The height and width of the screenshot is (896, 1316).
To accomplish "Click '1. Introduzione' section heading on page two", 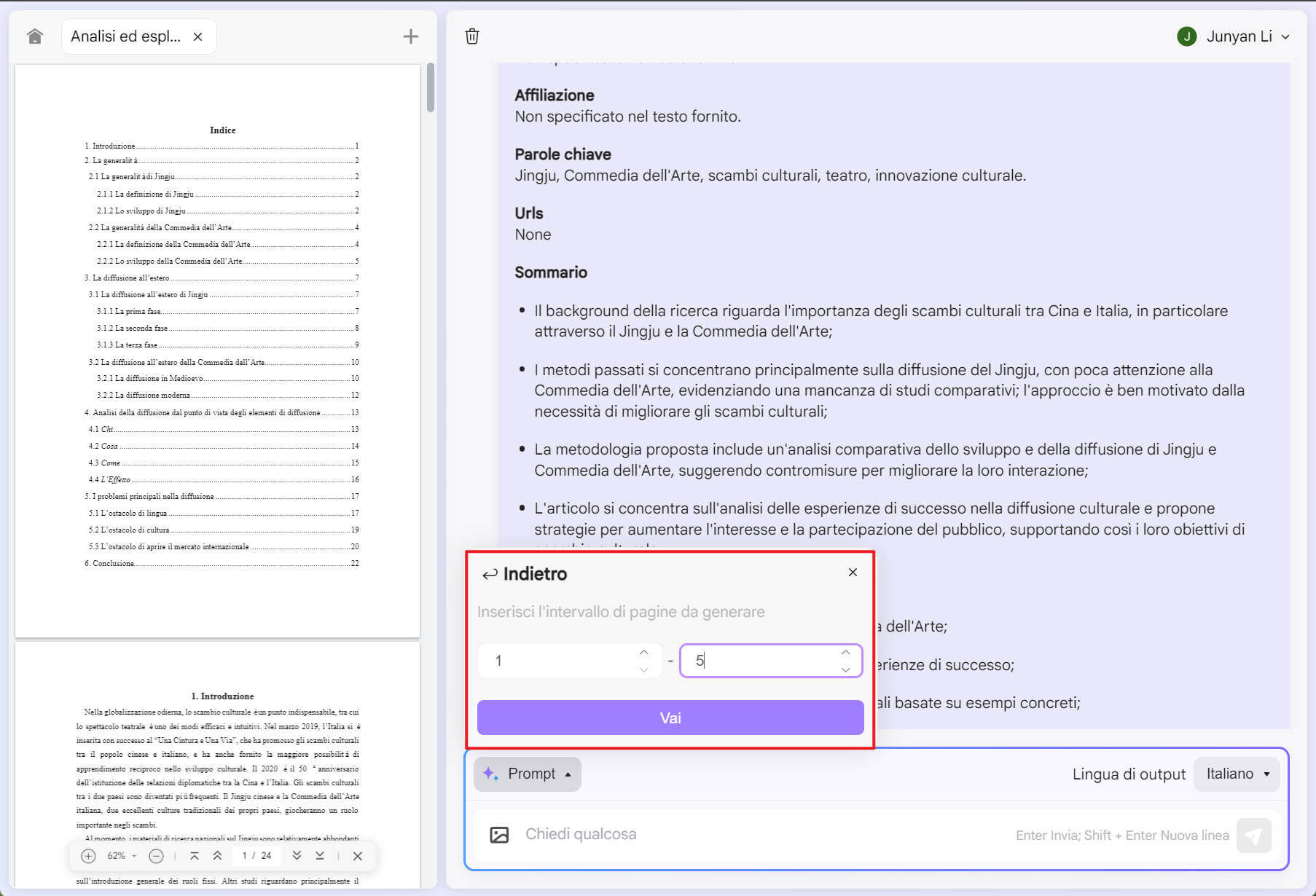I will (x=222, y=696).
